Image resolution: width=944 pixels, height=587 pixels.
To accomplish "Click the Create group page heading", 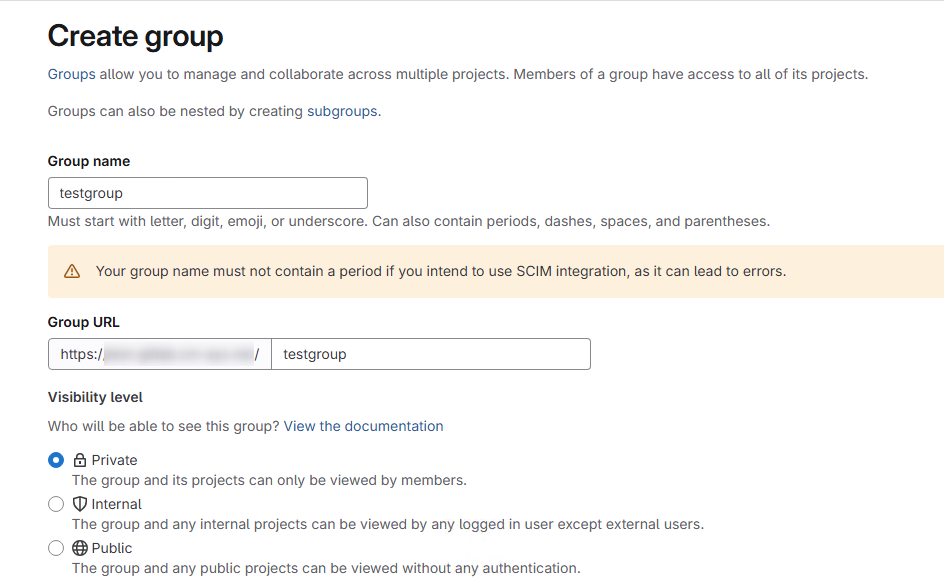I will point(135,36).
